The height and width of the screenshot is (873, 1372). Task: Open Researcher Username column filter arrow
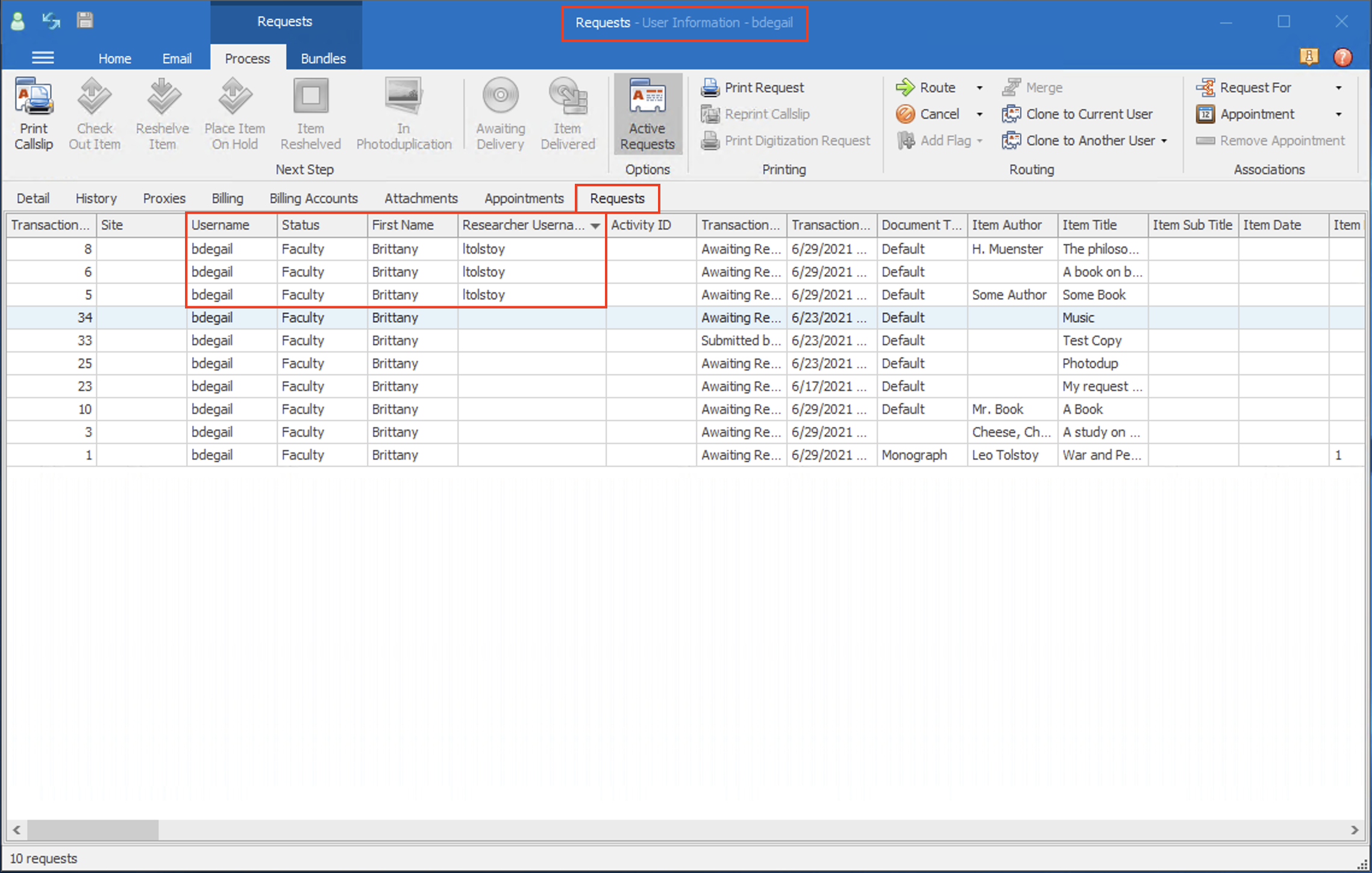point(595,225)
